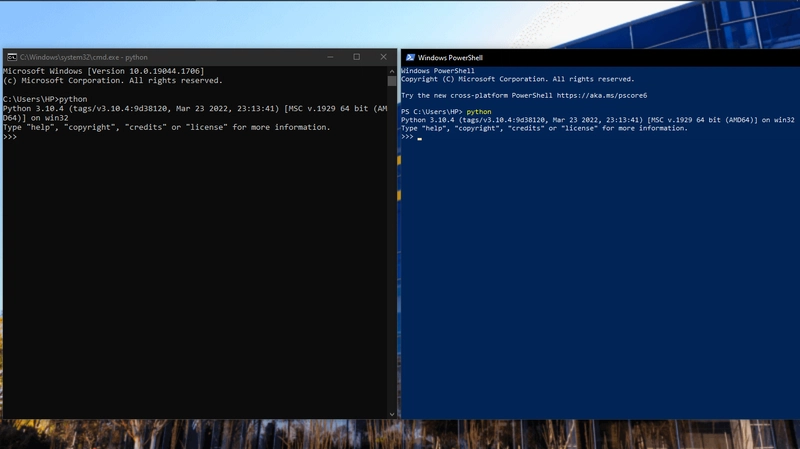Viewport: 800px width, 449px height.
Task: Open the cmd.exe window system menu icon
Action: [11, 57]
